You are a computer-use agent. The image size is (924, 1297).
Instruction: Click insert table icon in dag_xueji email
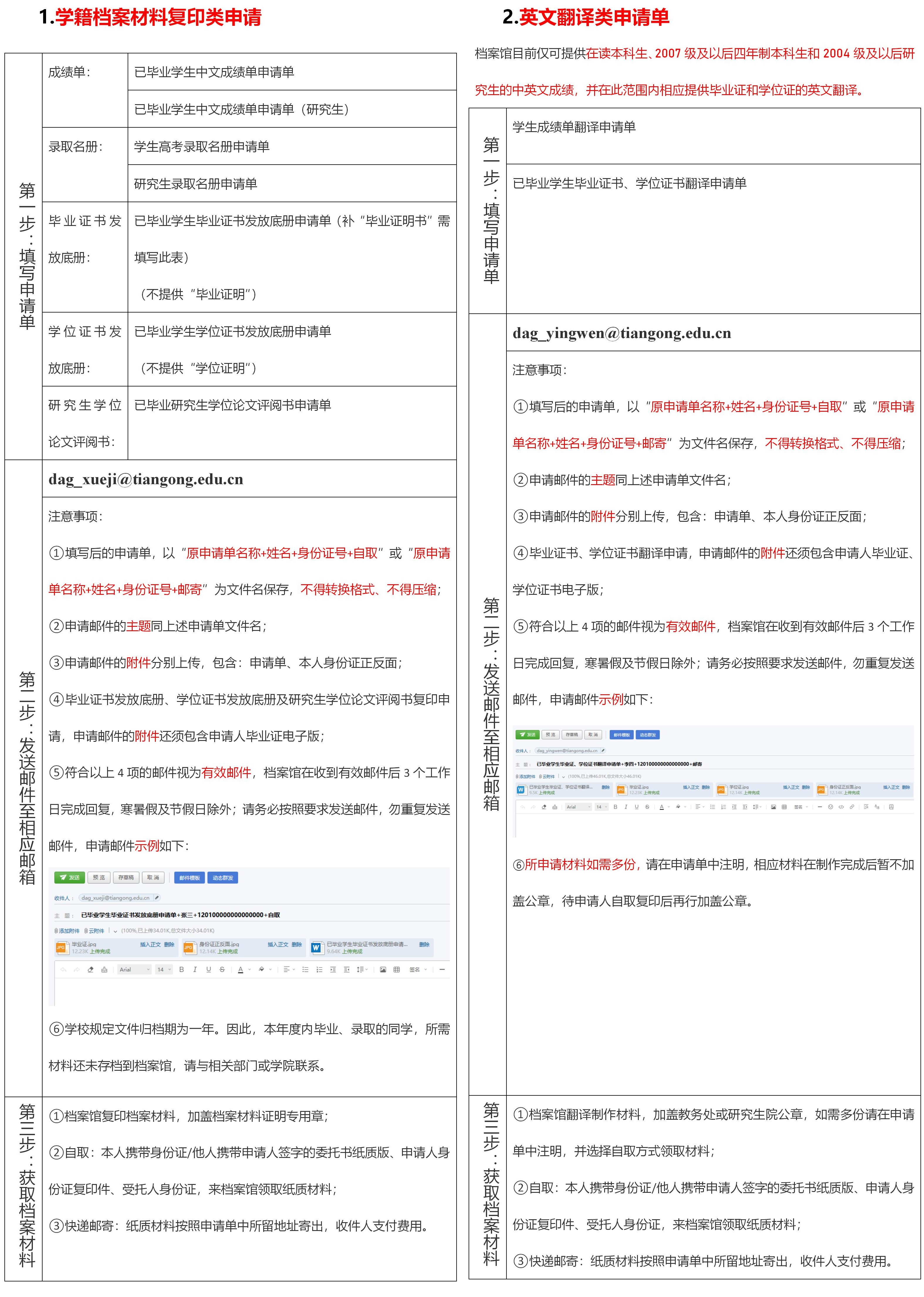(397, 969)
